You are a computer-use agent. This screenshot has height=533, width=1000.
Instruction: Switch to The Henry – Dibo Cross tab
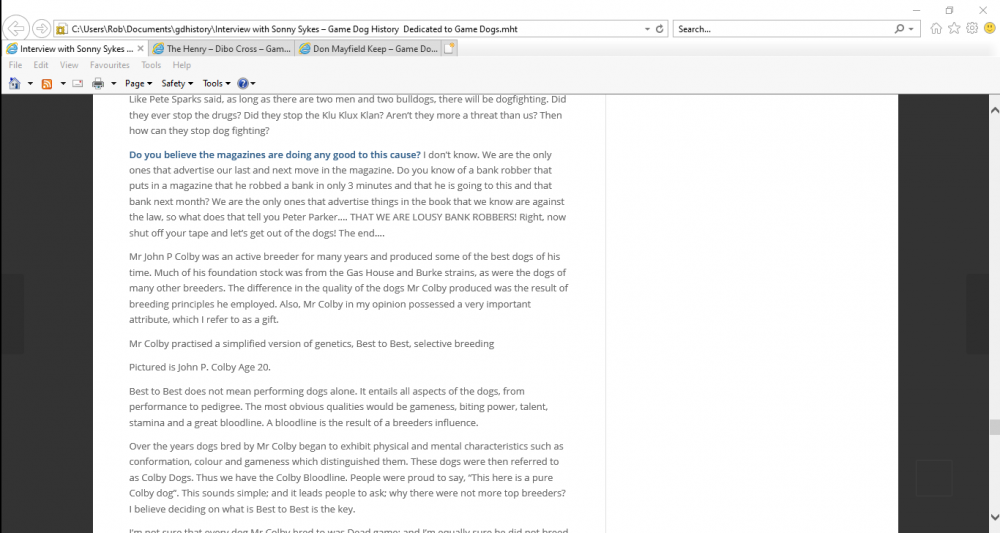click(222, 48)
